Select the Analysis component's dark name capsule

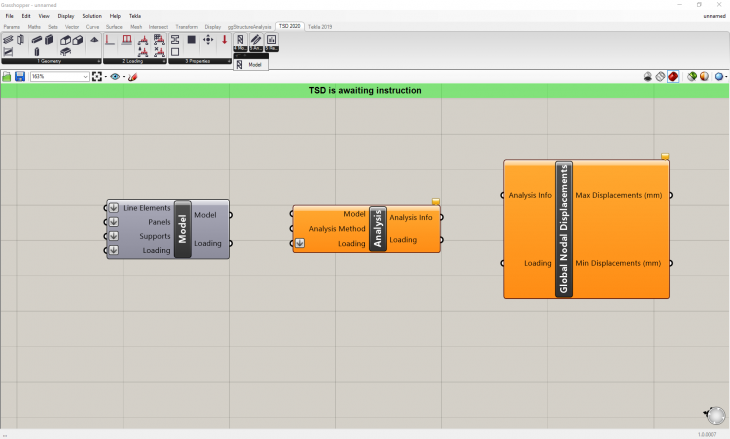coord(378,229)
